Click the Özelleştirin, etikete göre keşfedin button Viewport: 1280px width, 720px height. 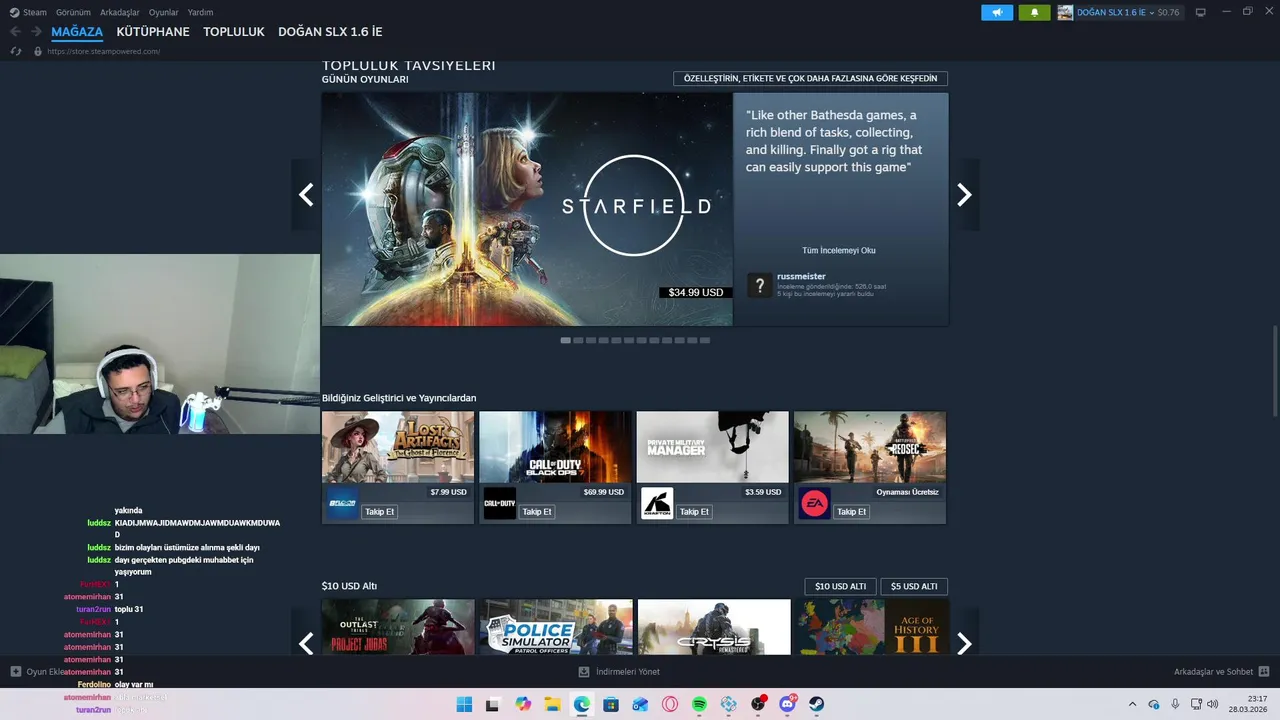[810, 78]
